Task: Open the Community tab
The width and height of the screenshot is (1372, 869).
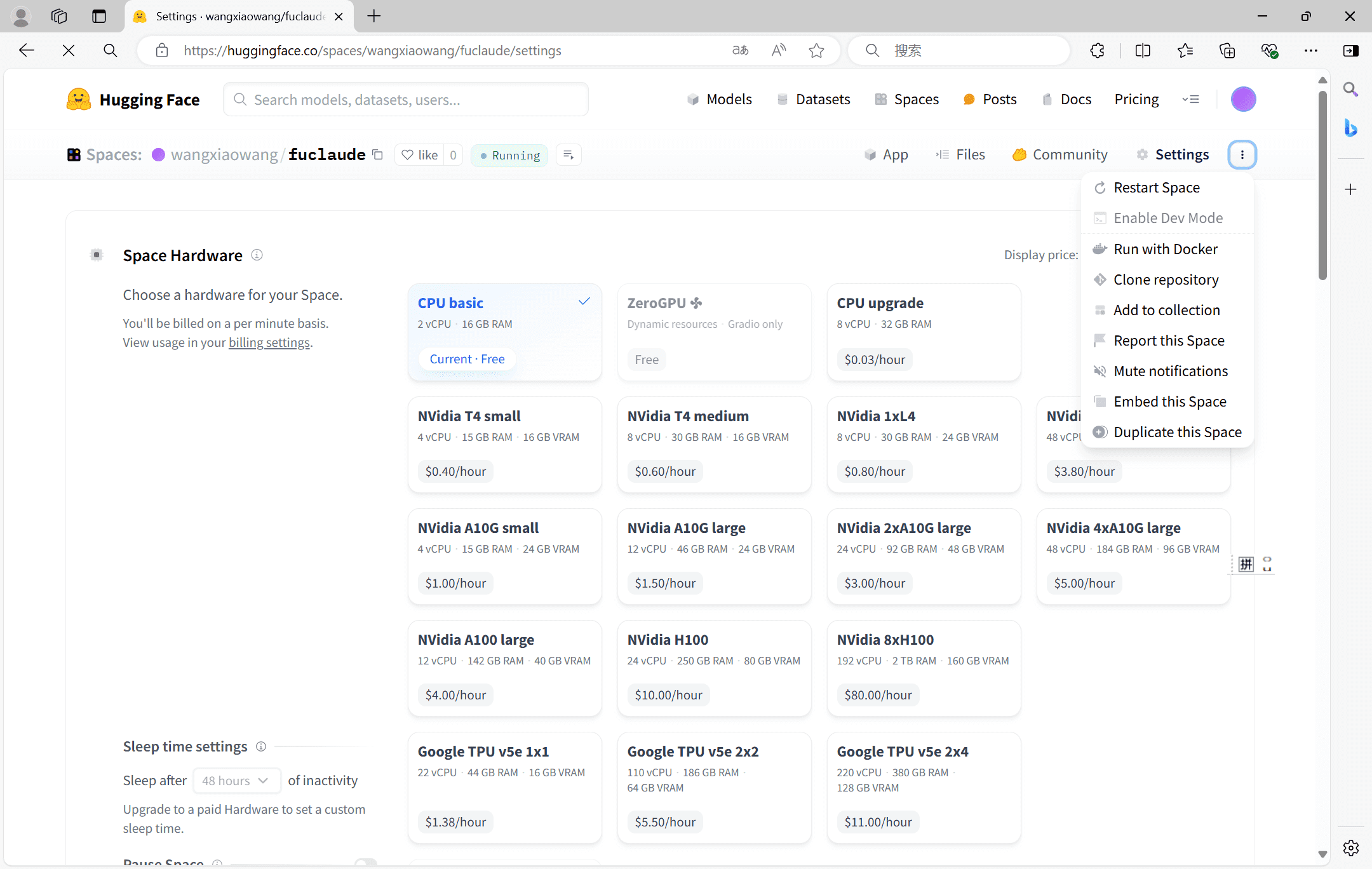Action: click(x=1060, y=154)
